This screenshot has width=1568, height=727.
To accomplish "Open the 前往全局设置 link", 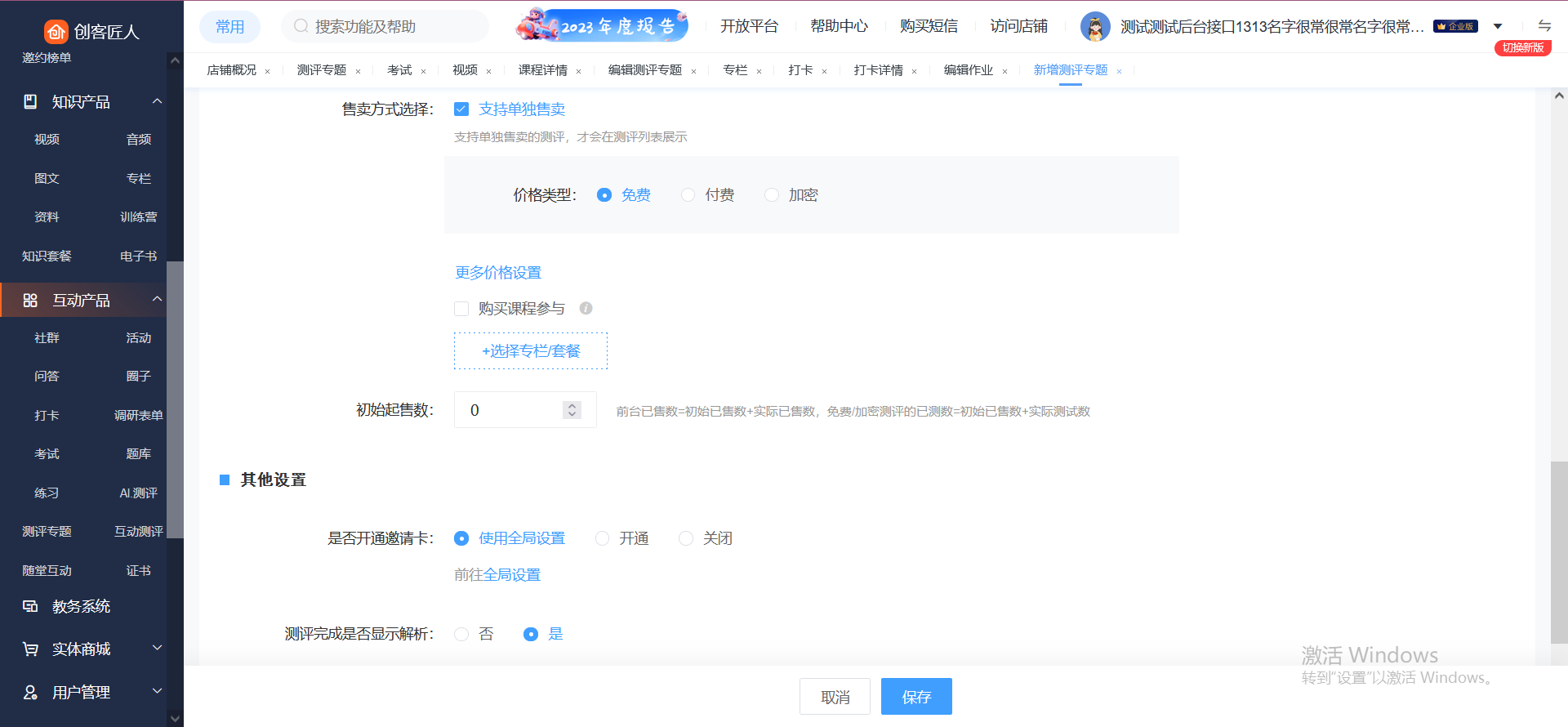I will pyautogui.click(x=497, y=575).
